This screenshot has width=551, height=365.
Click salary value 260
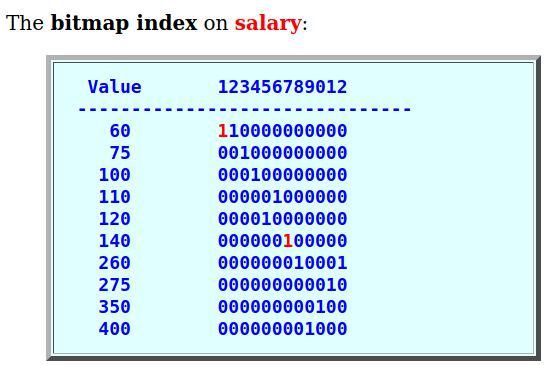(115, 263)
